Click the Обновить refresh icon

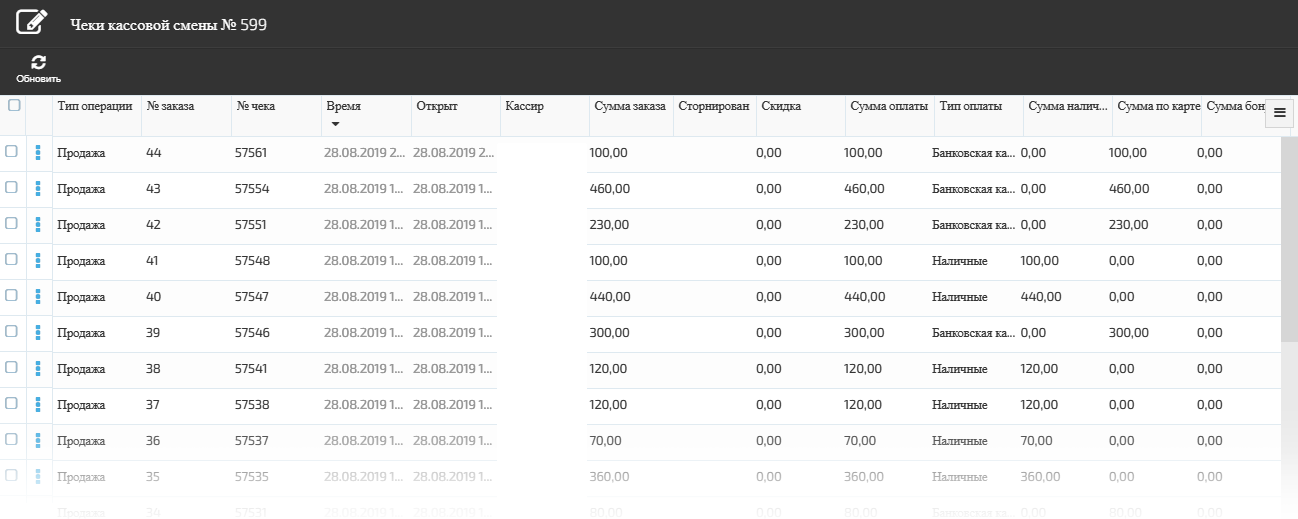click(x=38, y=62)
